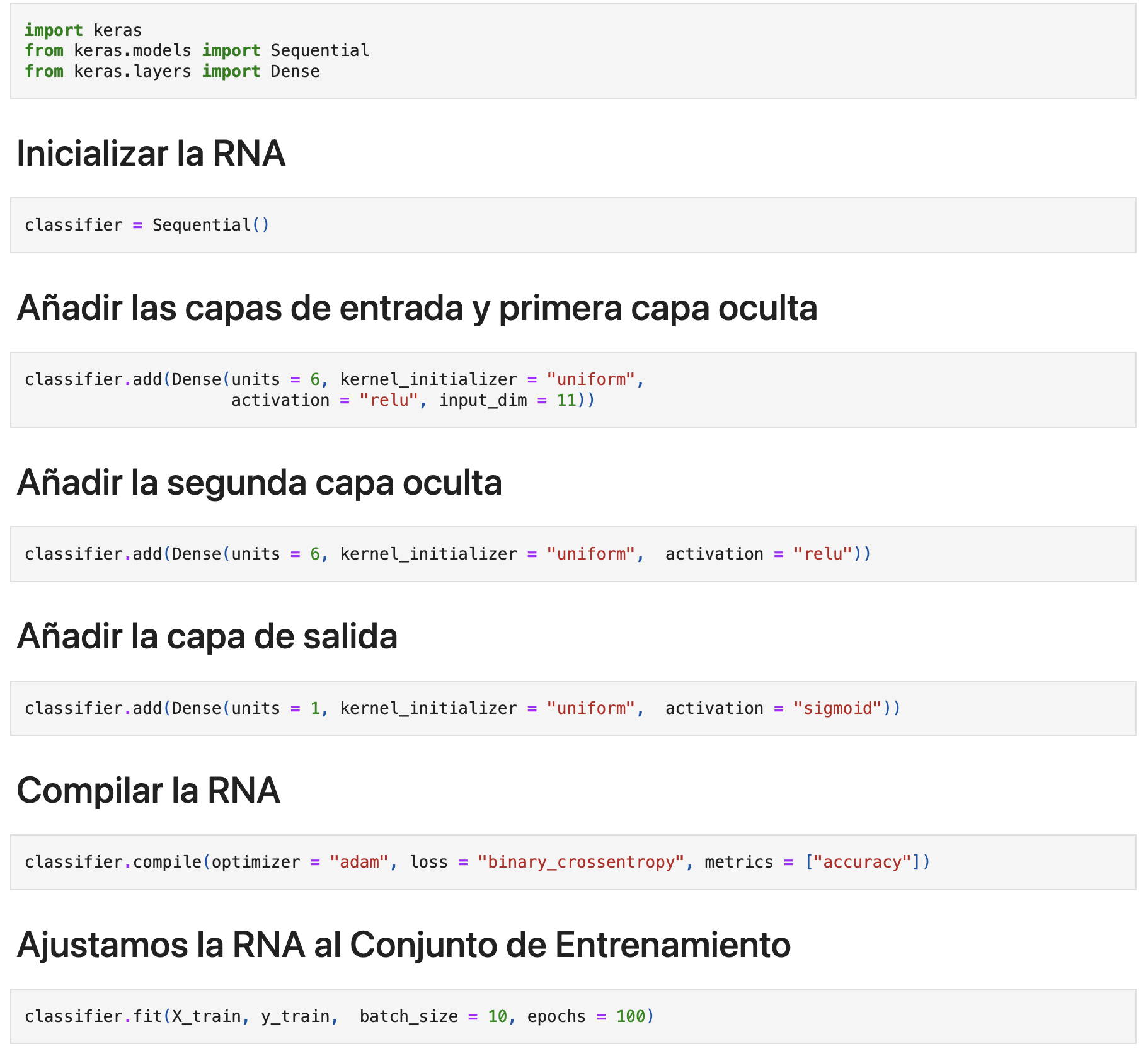Select the 'Inicializar la RNA' heading

coord(151,153)
